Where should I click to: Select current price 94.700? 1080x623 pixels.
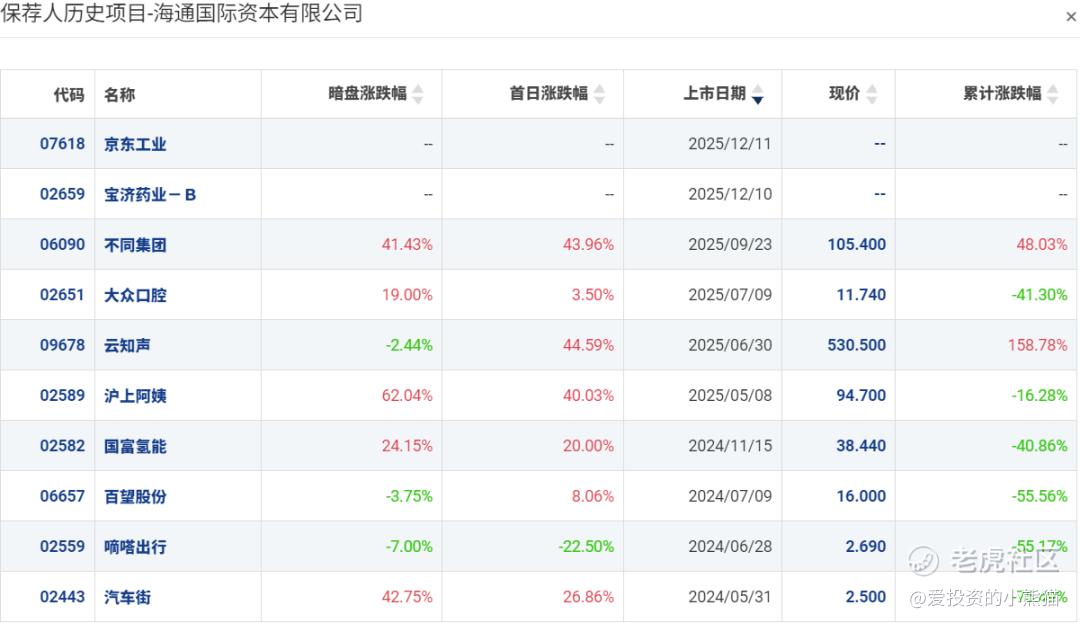(x=861, y=395)
